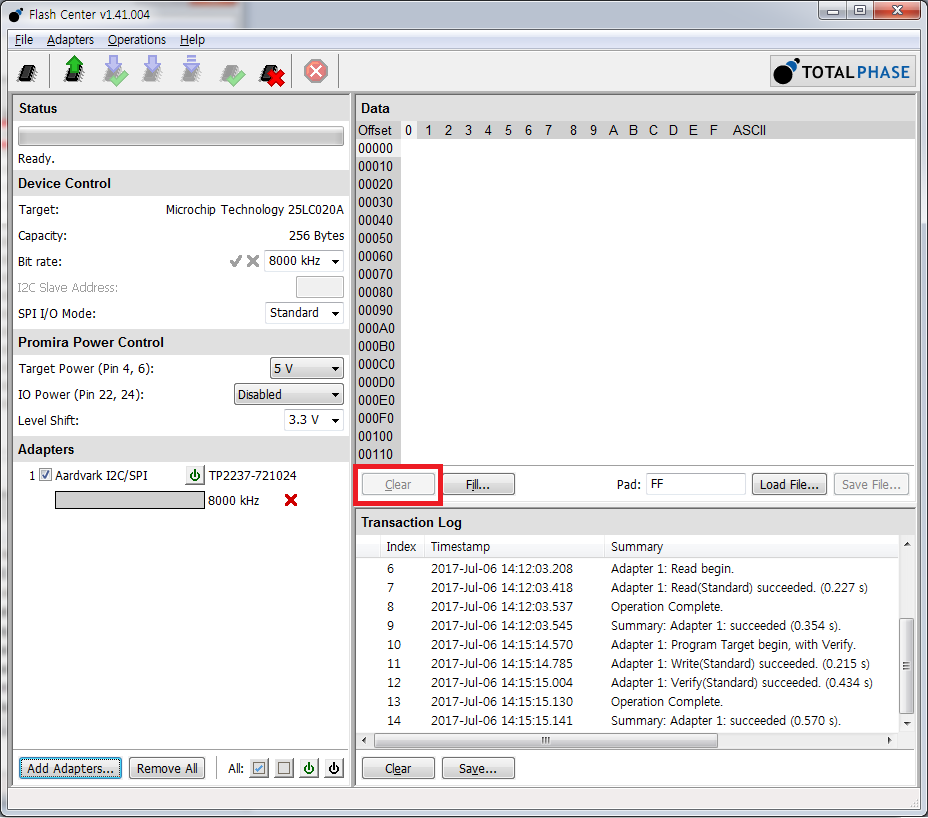The image size is (928, 818).
Task: Click the Flash Center title bar icon
Action: [16, 14]
